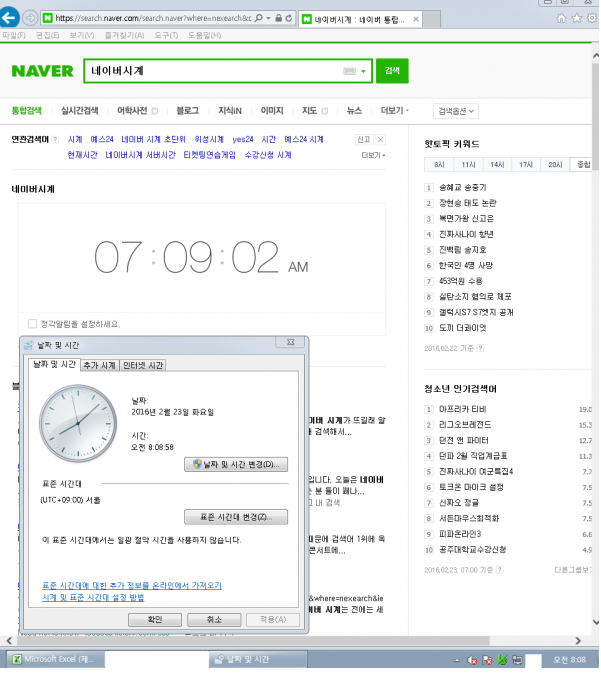Close the related searches with X icon
The image size is (601, 677).
380,139
